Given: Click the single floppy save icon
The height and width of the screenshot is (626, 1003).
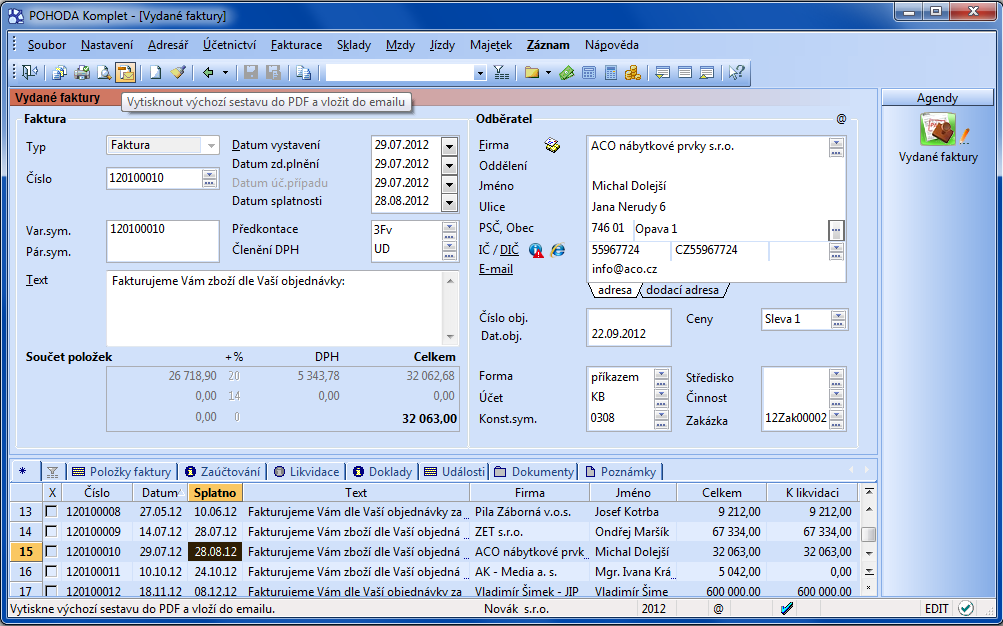Looking at the screenshot, I should pyautogui.click(x=251, y=73).
